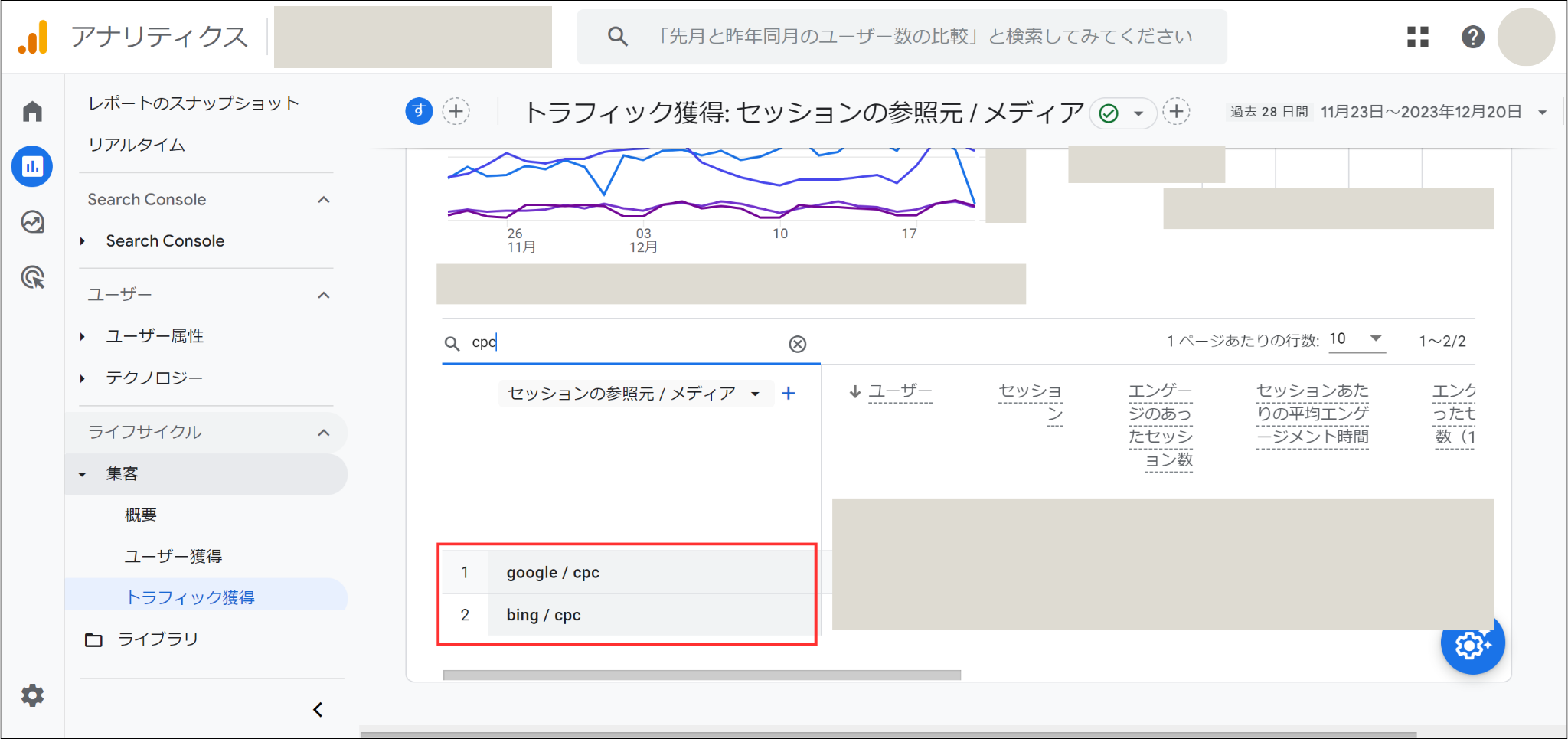Open the account avatar circle
The image size is (1568, 739).
(x=1526, y=37)
